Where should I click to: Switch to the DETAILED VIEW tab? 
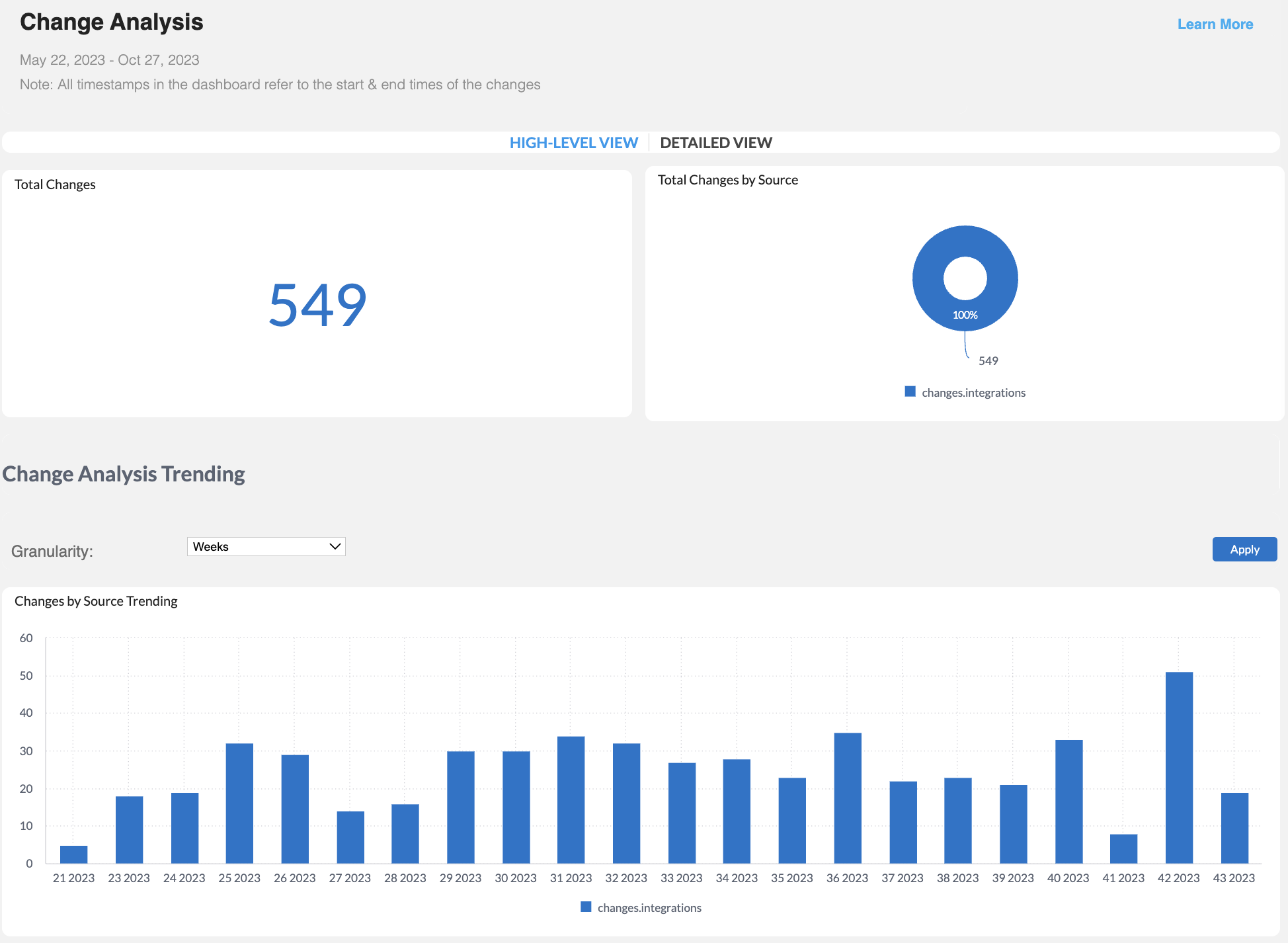715,143
